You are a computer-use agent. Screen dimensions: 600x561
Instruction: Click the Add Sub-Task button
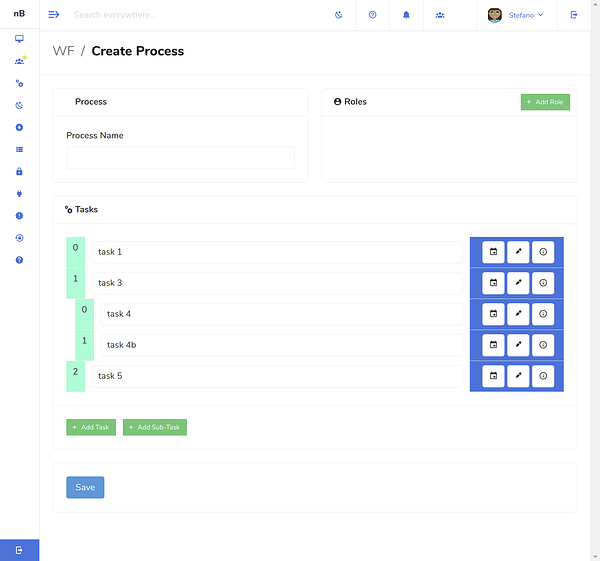[x=155, y=427]
